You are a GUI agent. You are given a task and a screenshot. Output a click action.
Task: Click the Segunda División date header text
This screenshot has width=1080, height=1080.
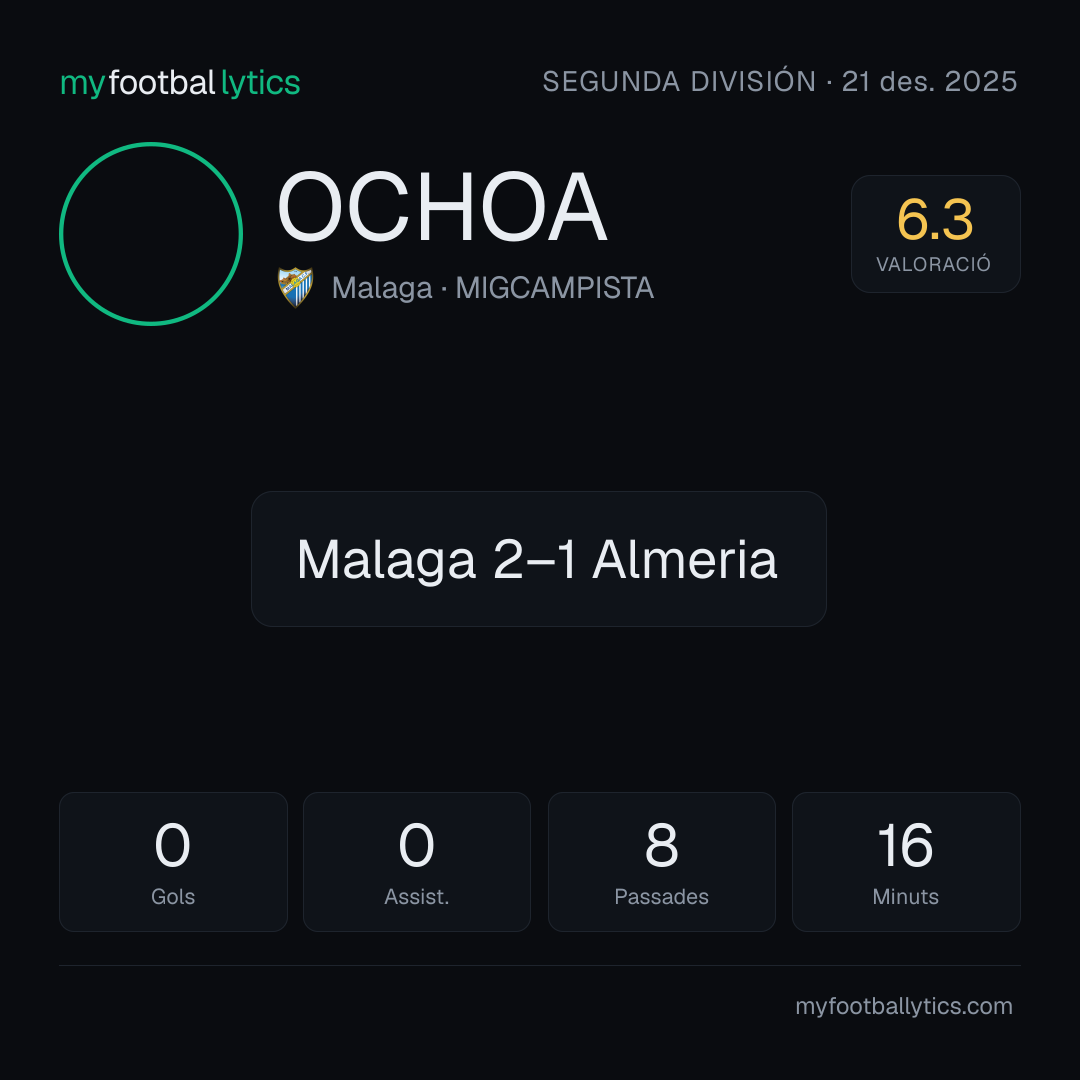(x=780, y=81)
